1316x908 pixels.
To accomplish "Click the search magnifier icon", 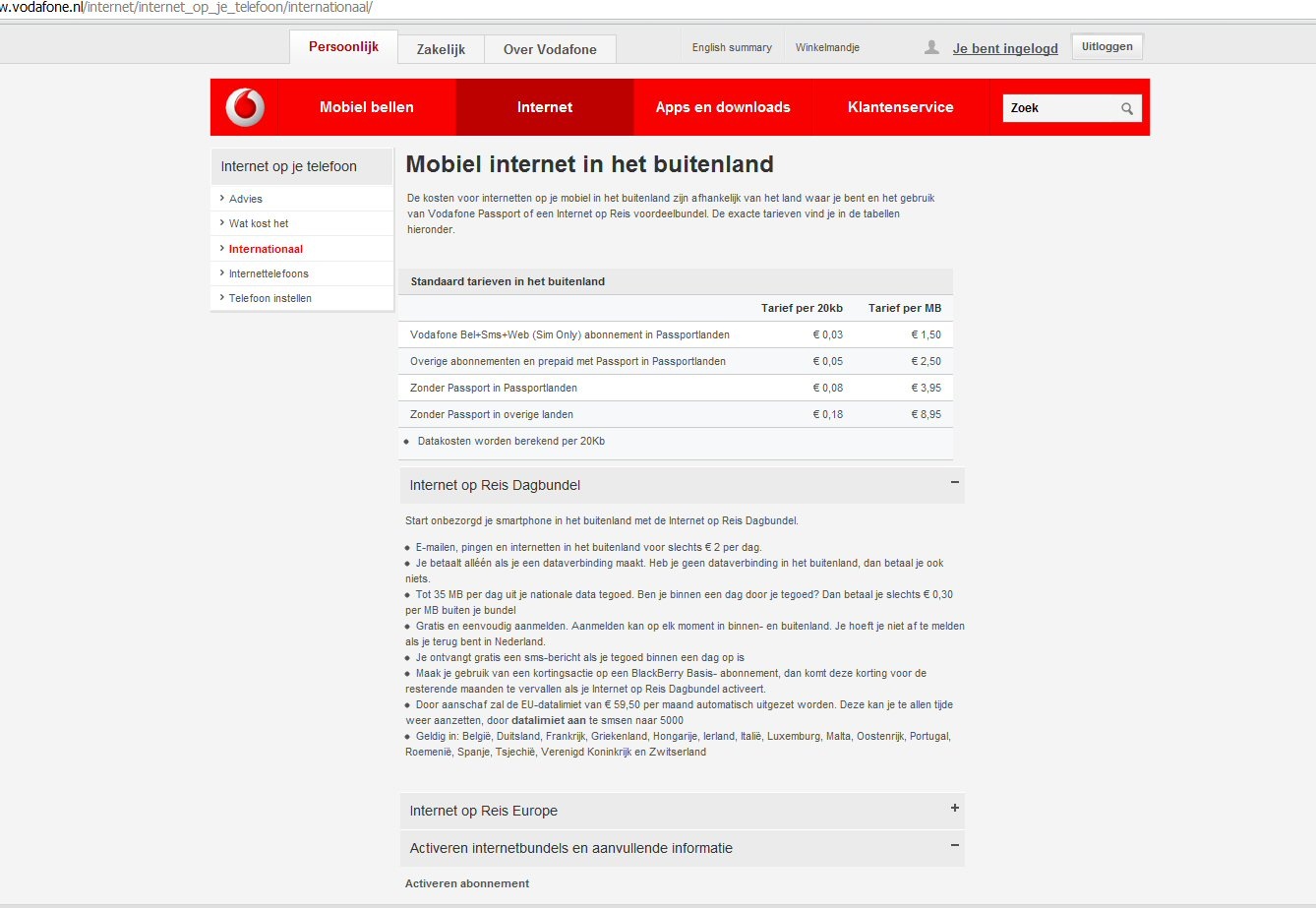I will tap(1127, 109).
